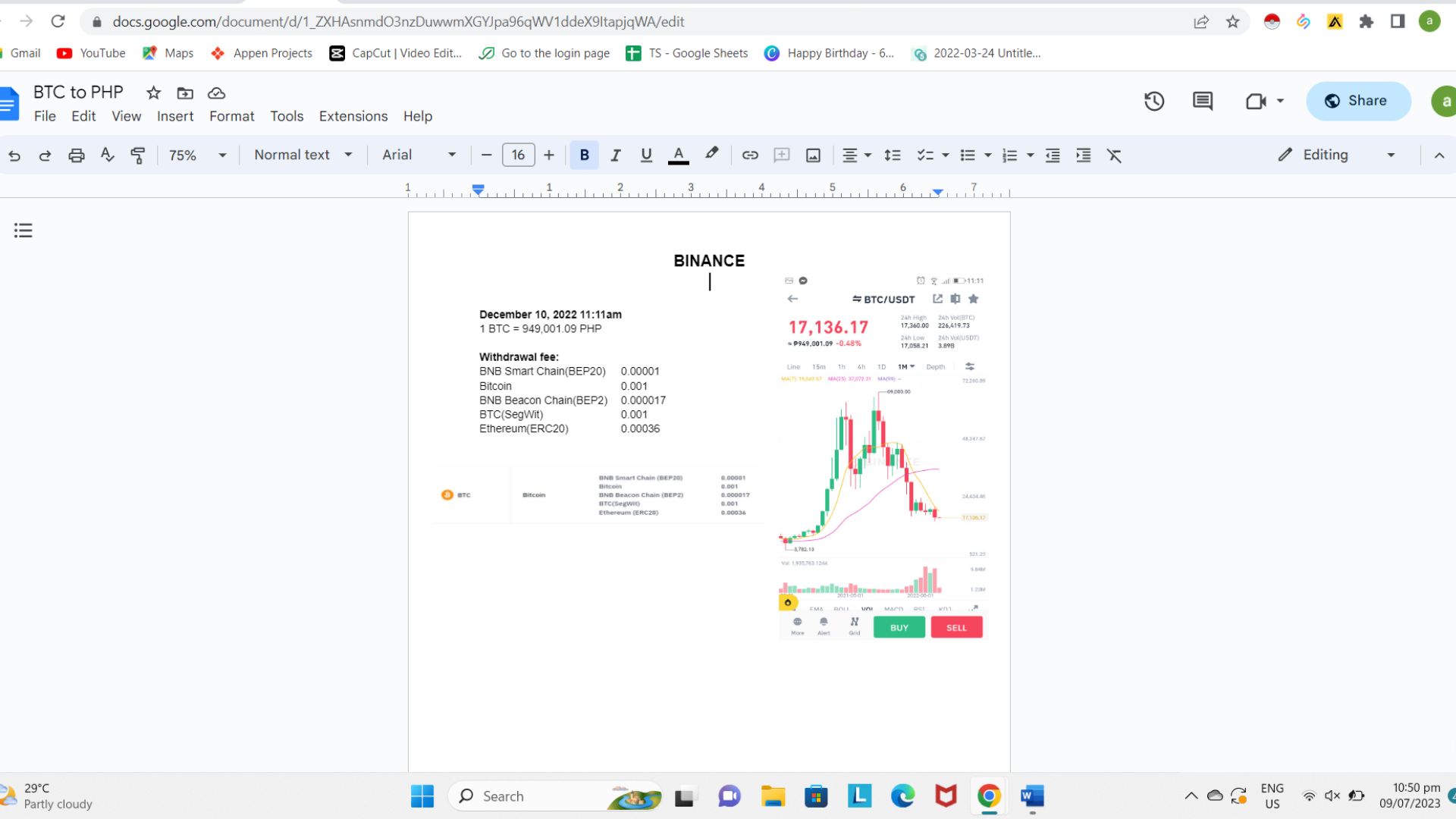Click the print icon in toolbar

click(76, 155)
